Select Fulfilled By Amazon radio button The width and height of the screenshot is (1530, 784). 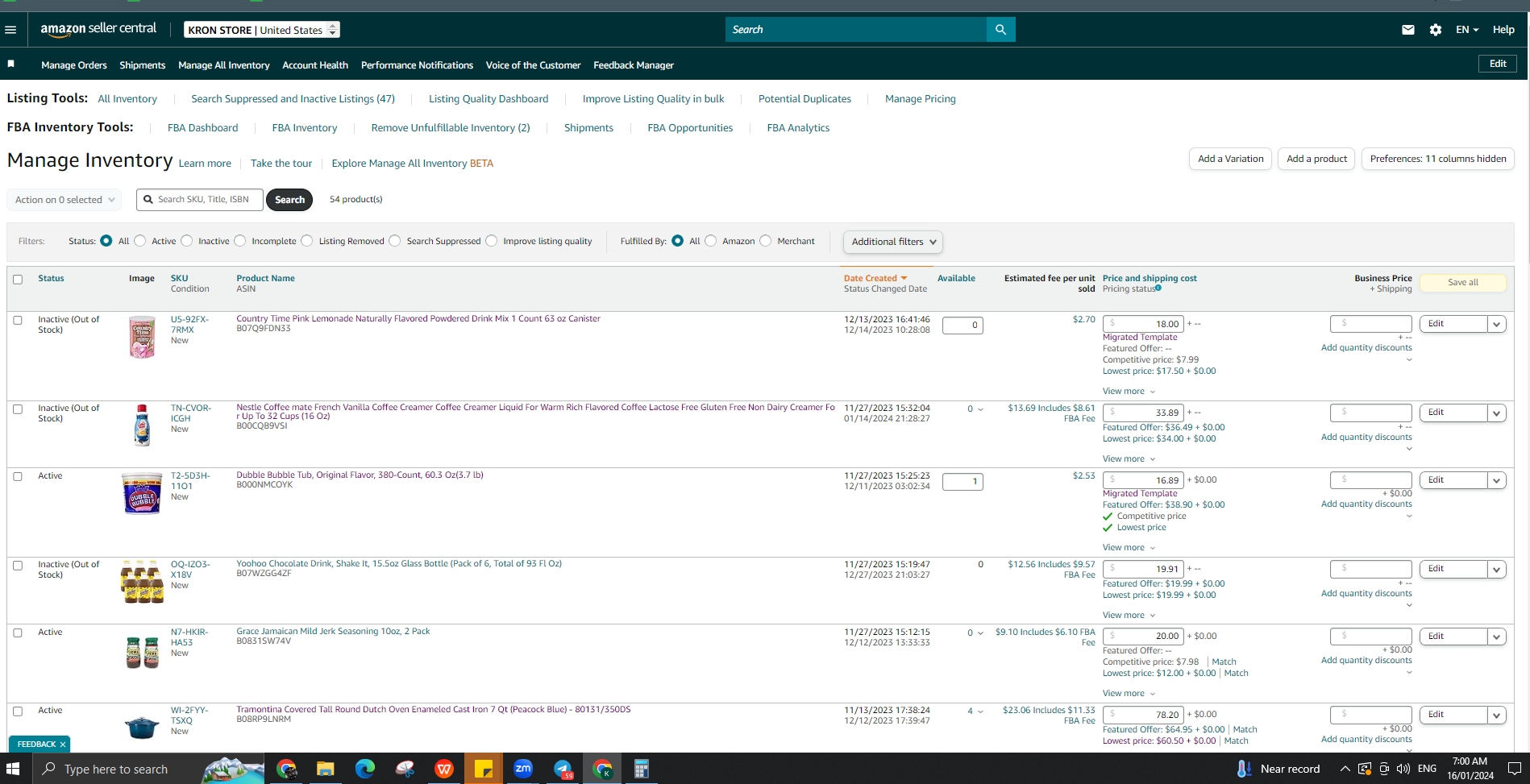pyautogui.click(x=711, y=241)
